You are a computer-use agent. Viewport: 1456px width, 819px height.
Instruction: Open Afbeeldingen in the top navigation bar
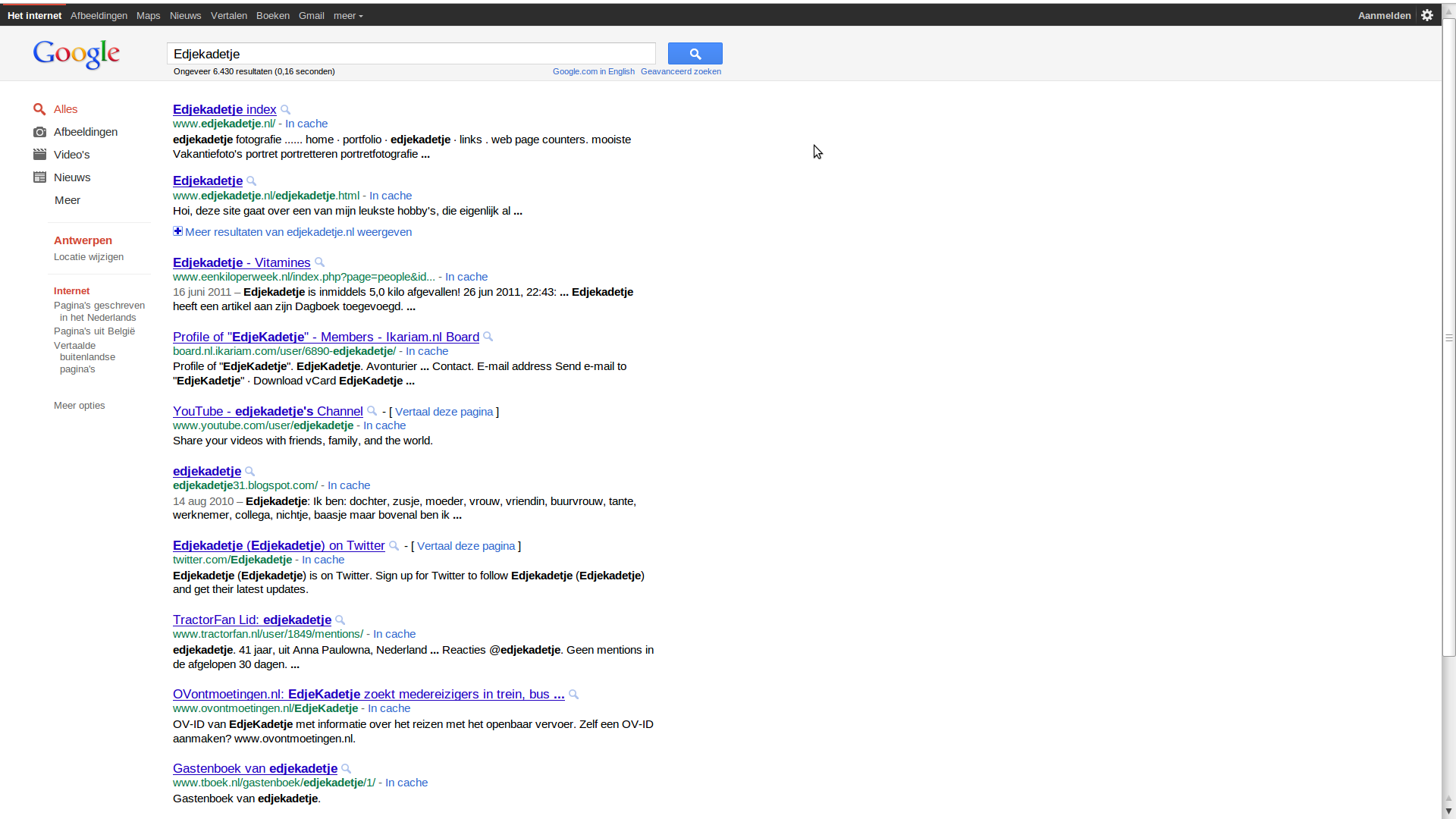(99, 16)
